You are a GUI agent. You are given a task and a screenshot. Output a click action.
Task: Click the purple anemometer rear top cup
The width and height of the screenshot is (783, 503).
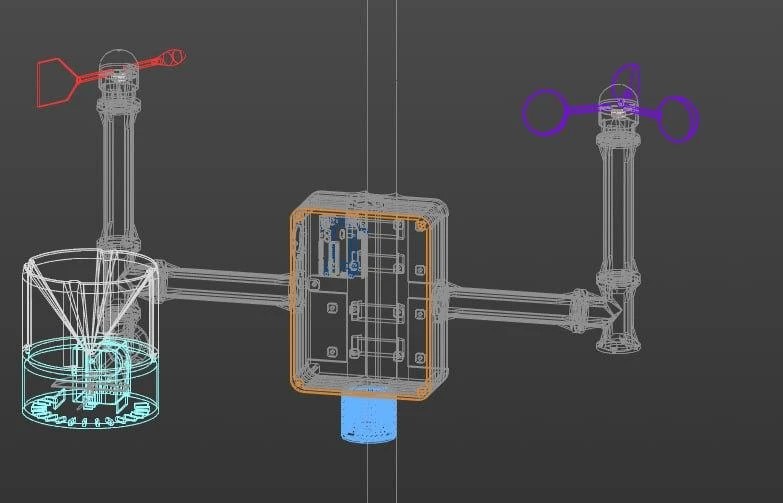[626, 78]
